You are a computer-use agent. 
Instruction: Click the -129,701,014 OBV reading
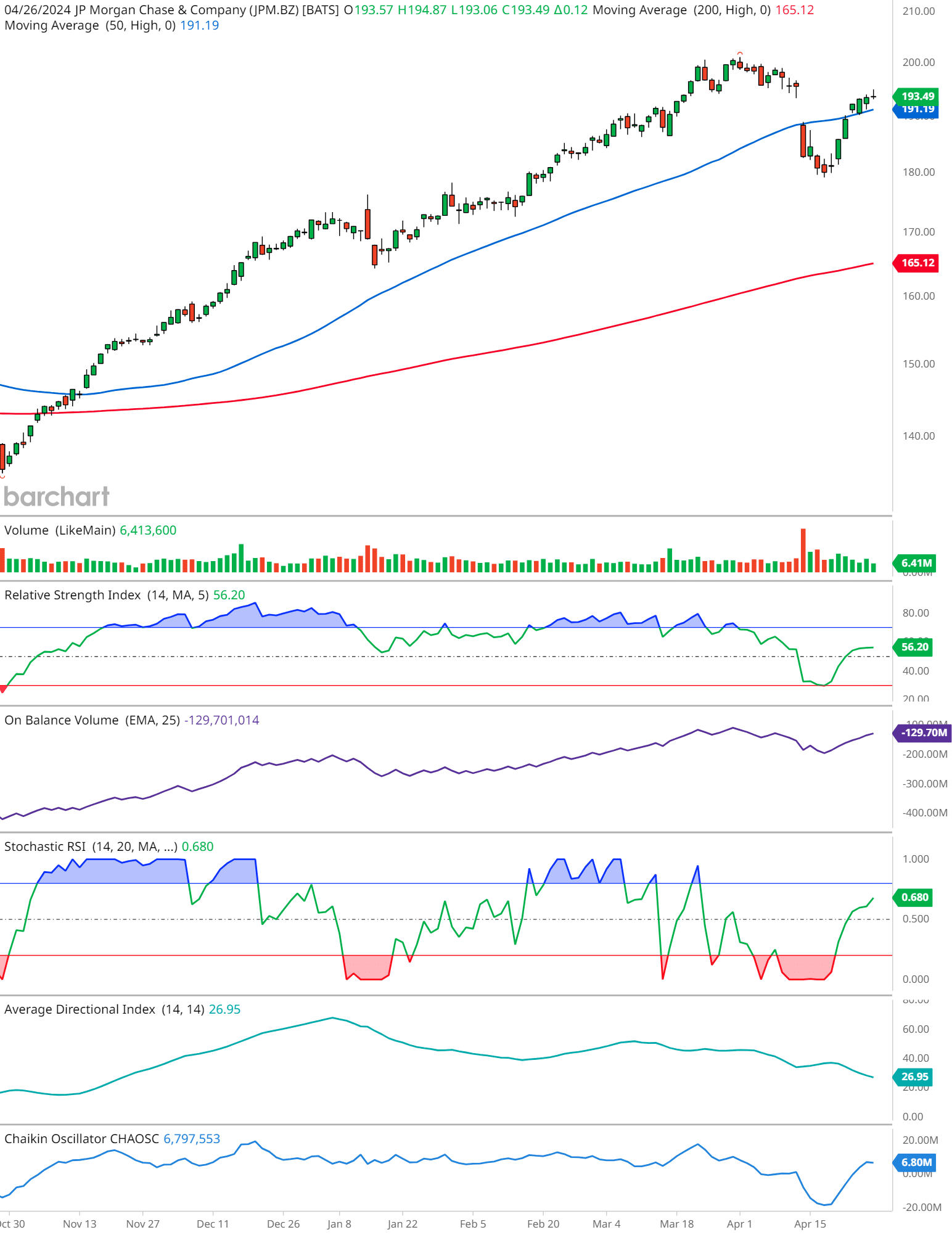tap(222, 720)
